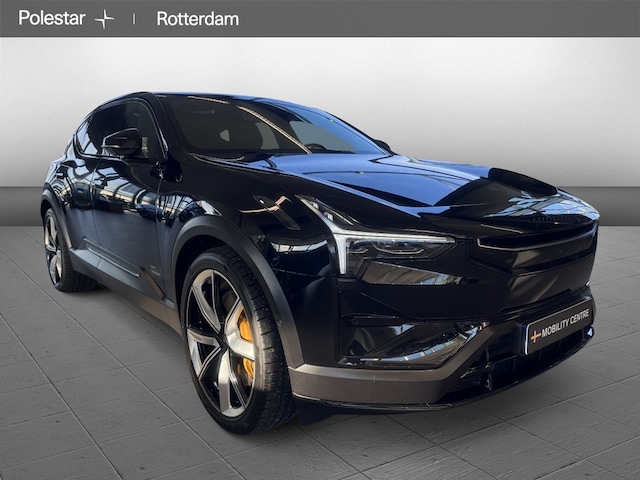Click the Polestar star logo icon
Viewport: 640px width, 480px height.
(x=104, y=19)
